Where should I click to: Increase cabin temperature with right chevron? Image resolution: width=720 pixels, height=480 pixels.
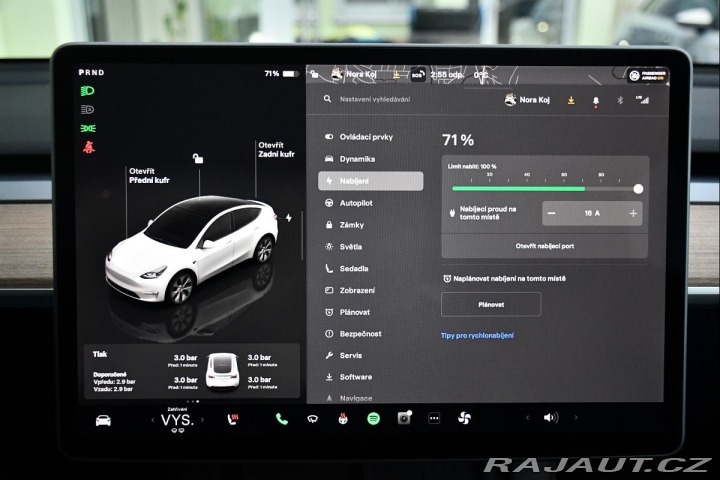[202, 419]
